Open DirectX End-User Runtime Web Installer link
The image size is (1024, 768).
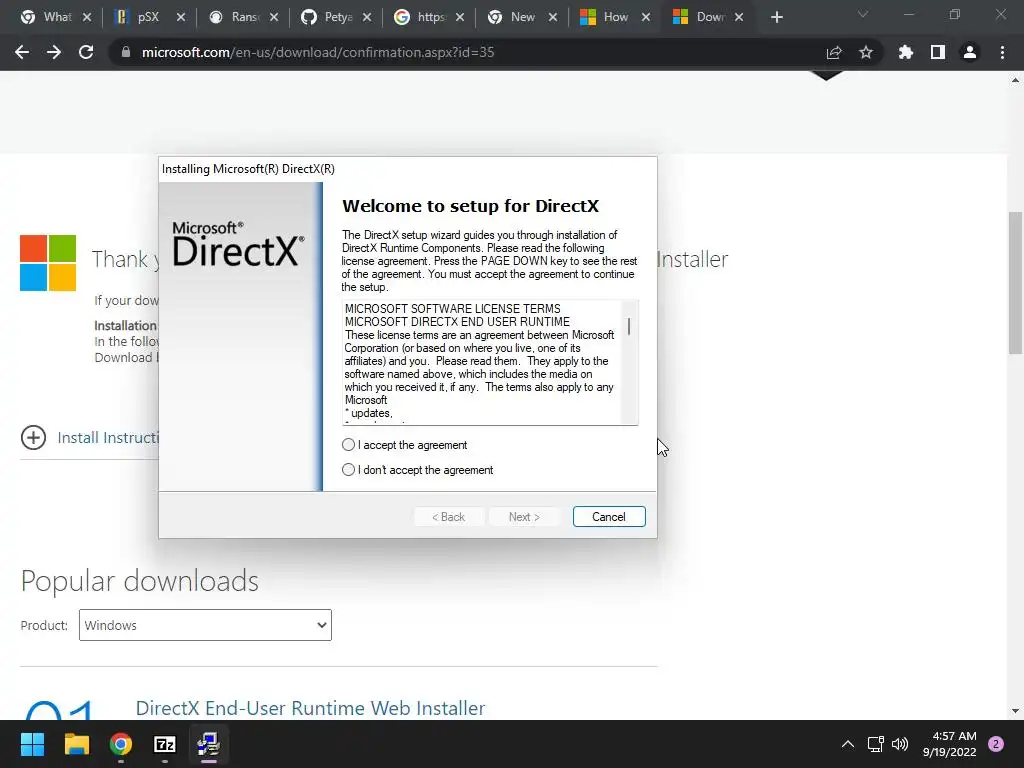310,708
